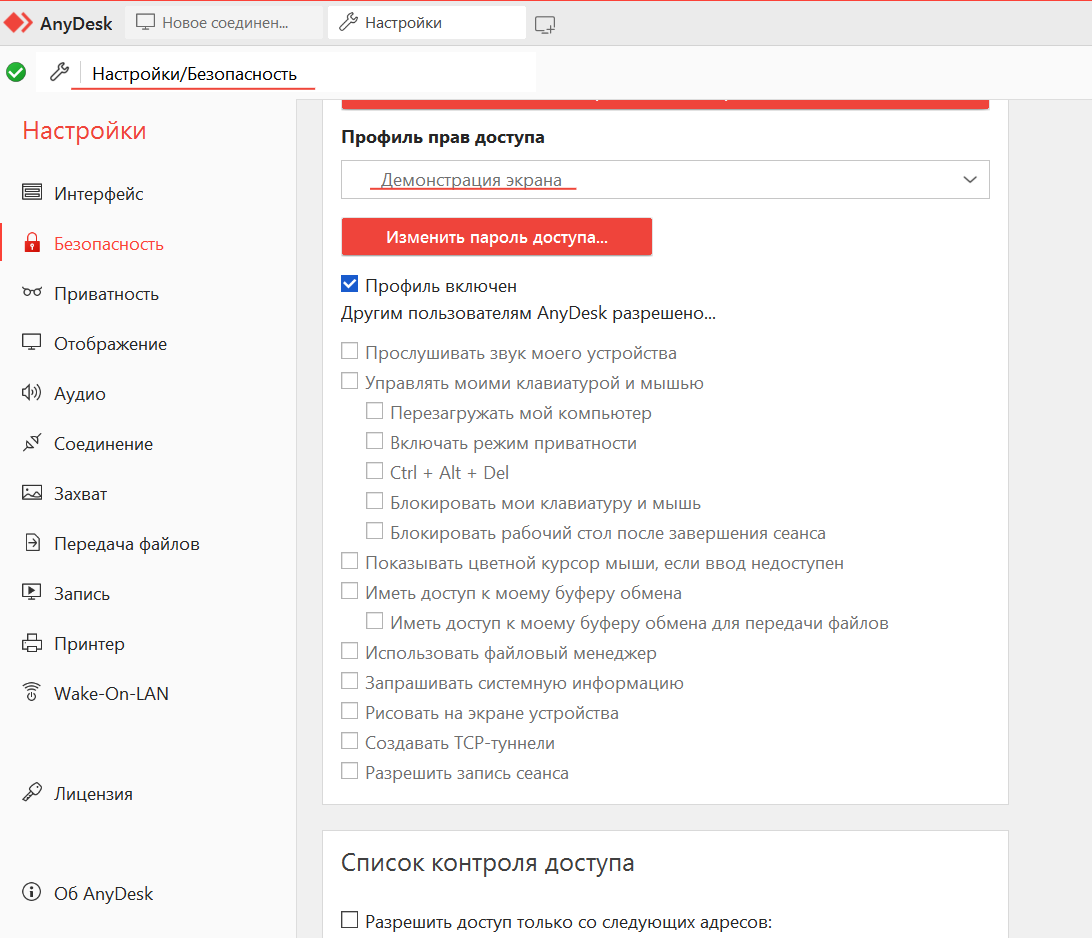Check Управлять моими клавиатурой и мышью
This screenshot has height=938, width=1092.
point(350,381)
